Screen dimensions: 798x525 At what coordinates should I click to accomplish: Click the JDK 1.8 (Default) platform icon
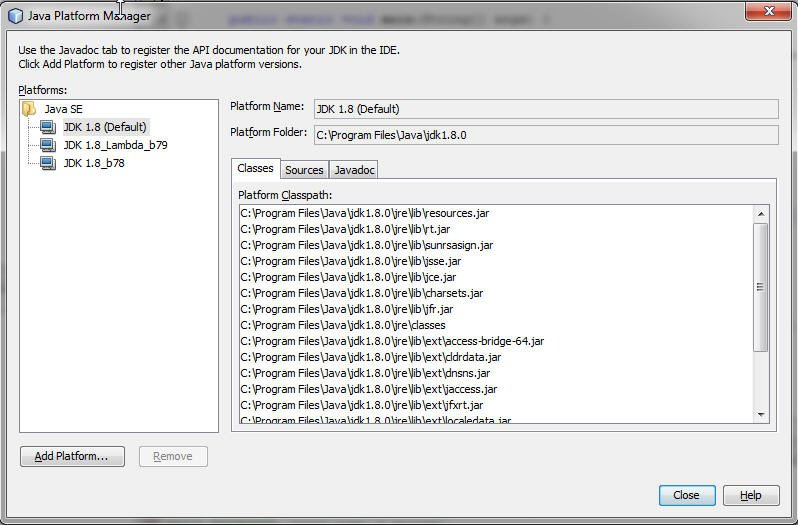coord(48,127)
